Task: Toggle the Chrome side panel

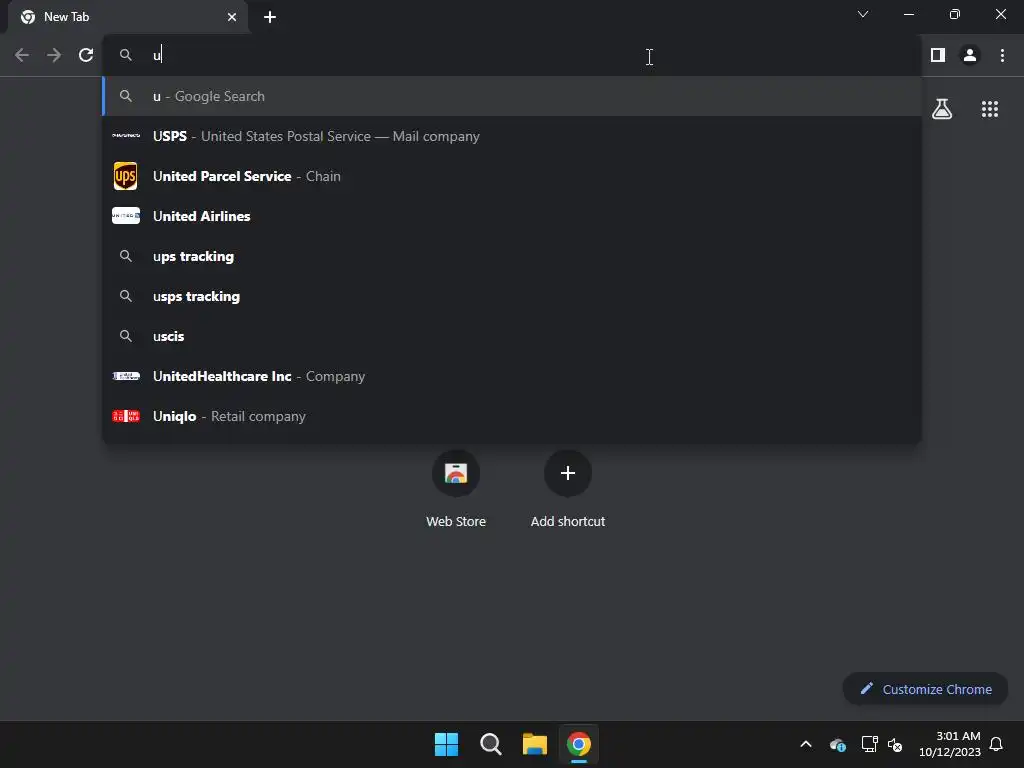Action: pyautogui.click(x=938, y=55)
